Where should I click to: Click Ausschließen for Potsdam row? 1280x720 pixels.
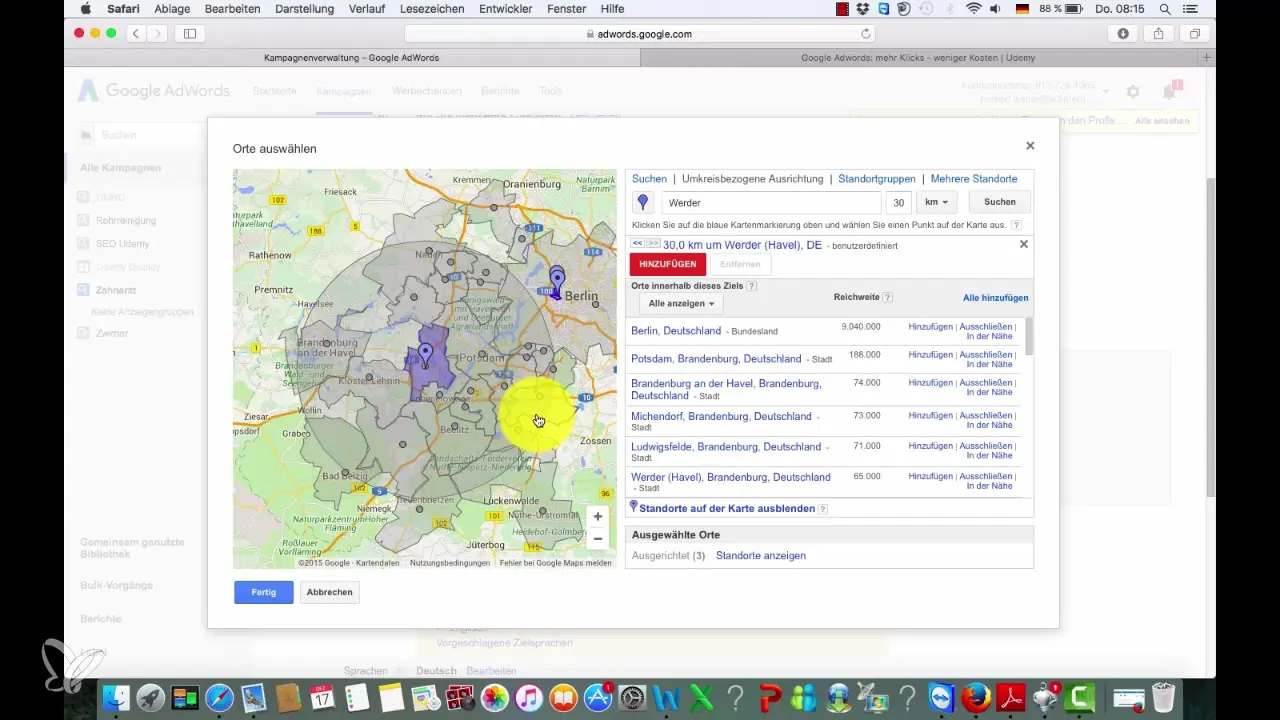coord(985,355)
